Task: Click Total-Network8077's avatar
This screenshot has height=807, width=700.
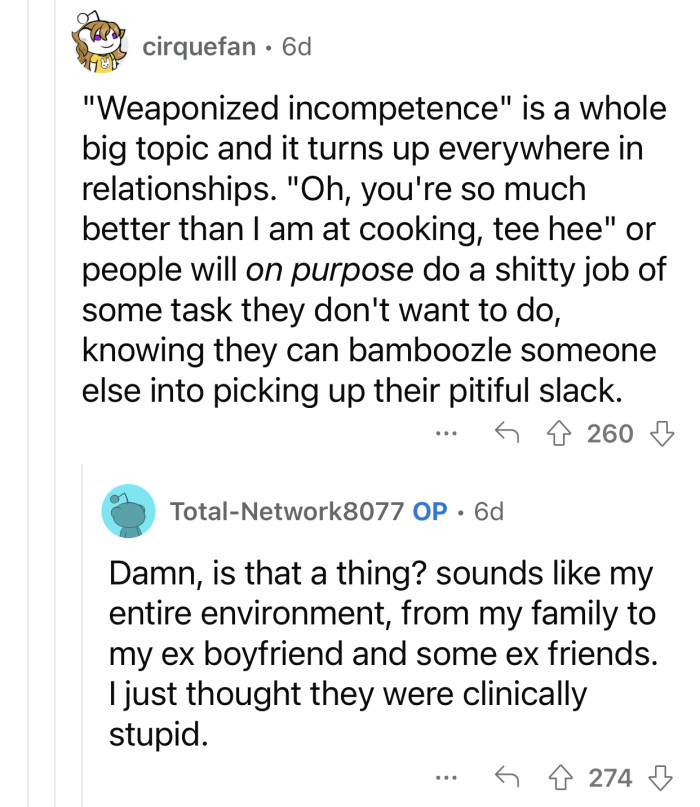Action: [x=129, y=512]
